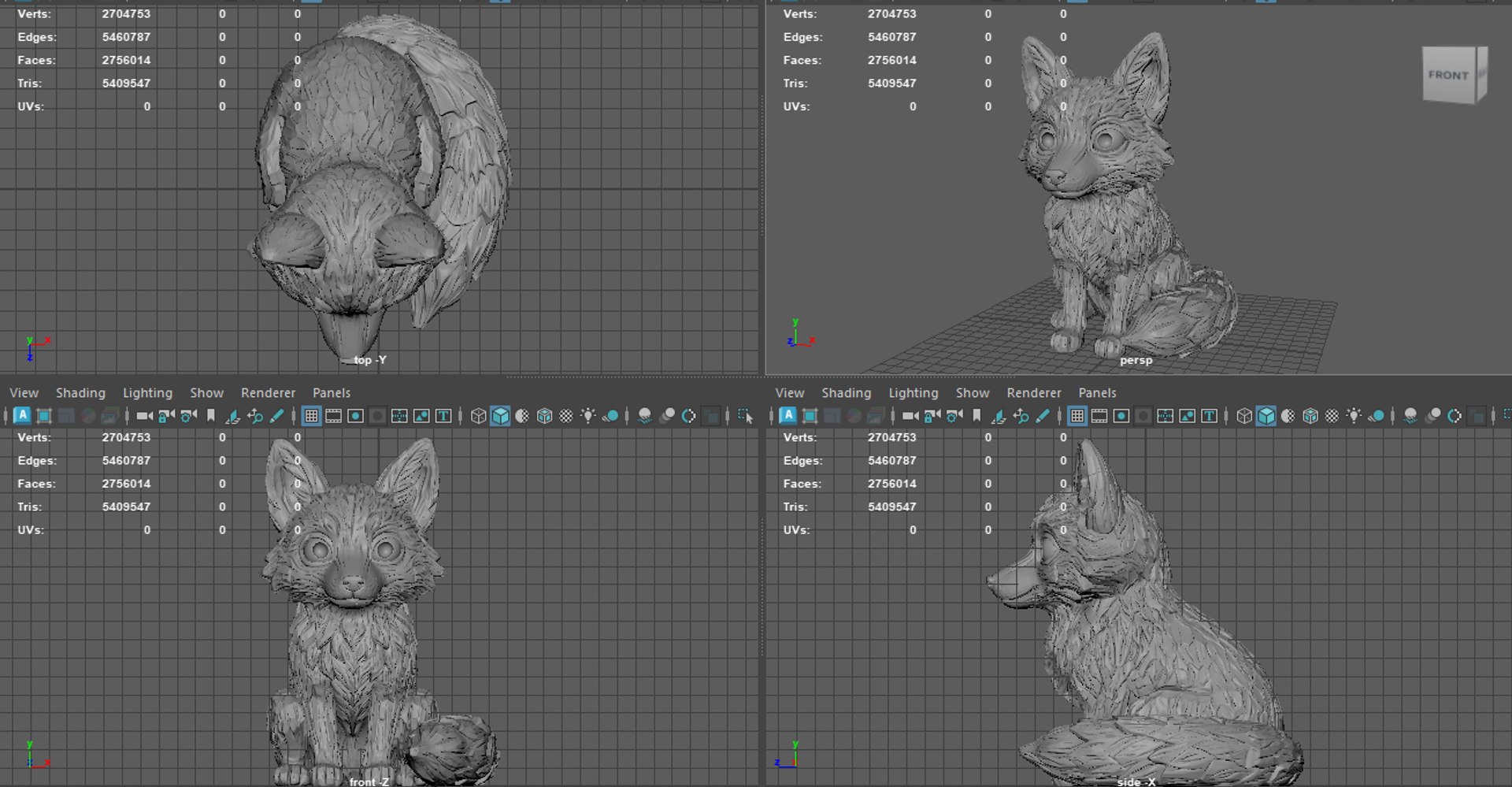The image size is (1512, 787).
Task: Click Faces value 2756014 in side -X panel
Action: pos(891,483)
